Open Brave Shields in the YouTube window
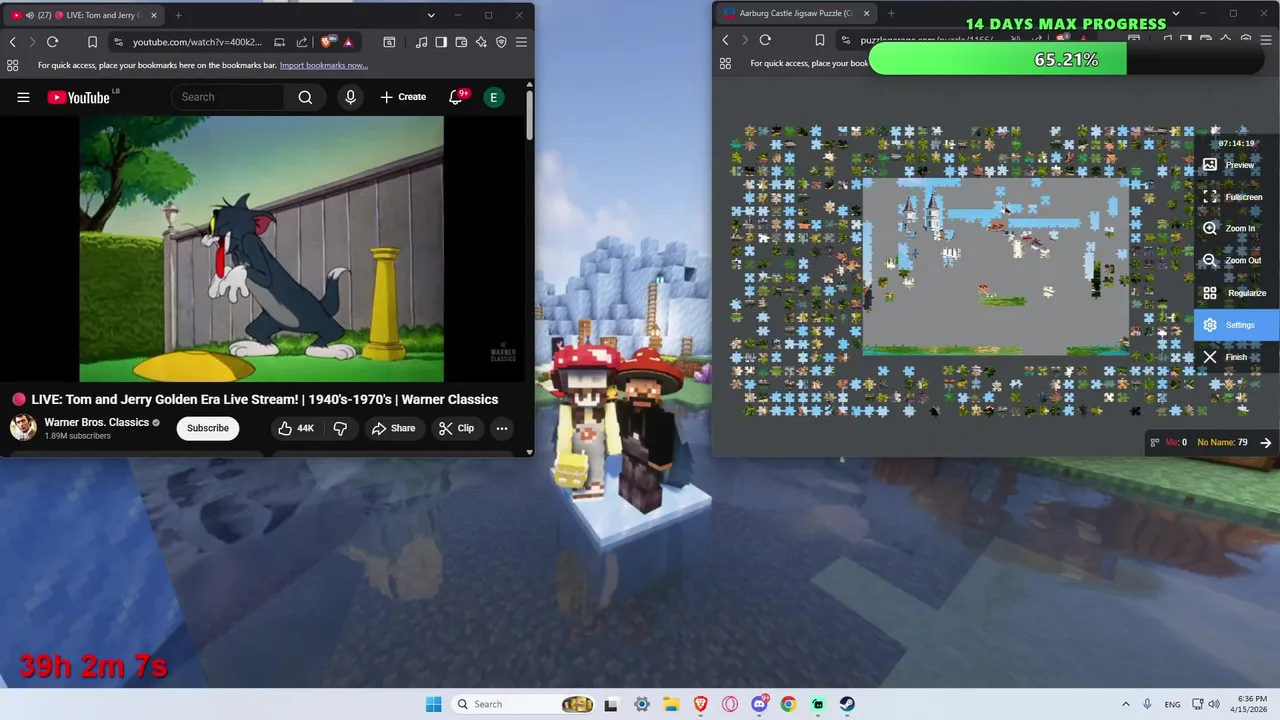1280x720 pixels. [327, 42]
